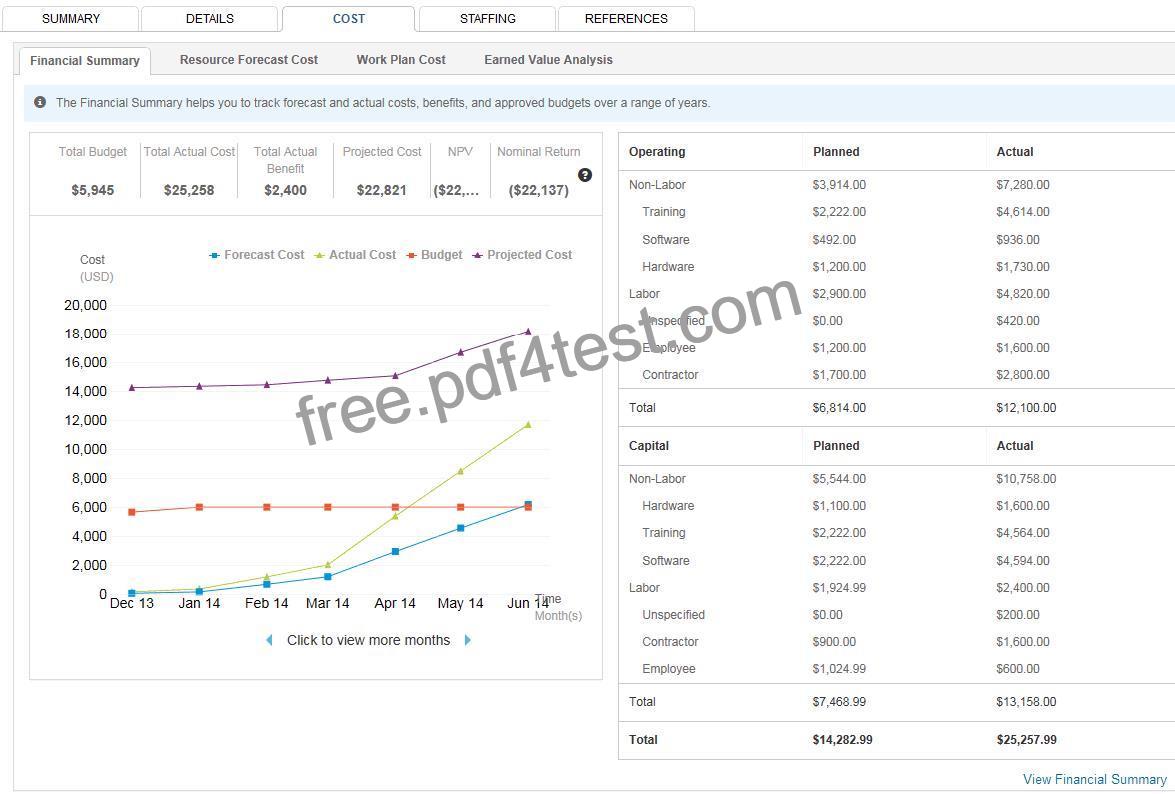Click the Total Actual Cost value $25,258

point(189,190)
